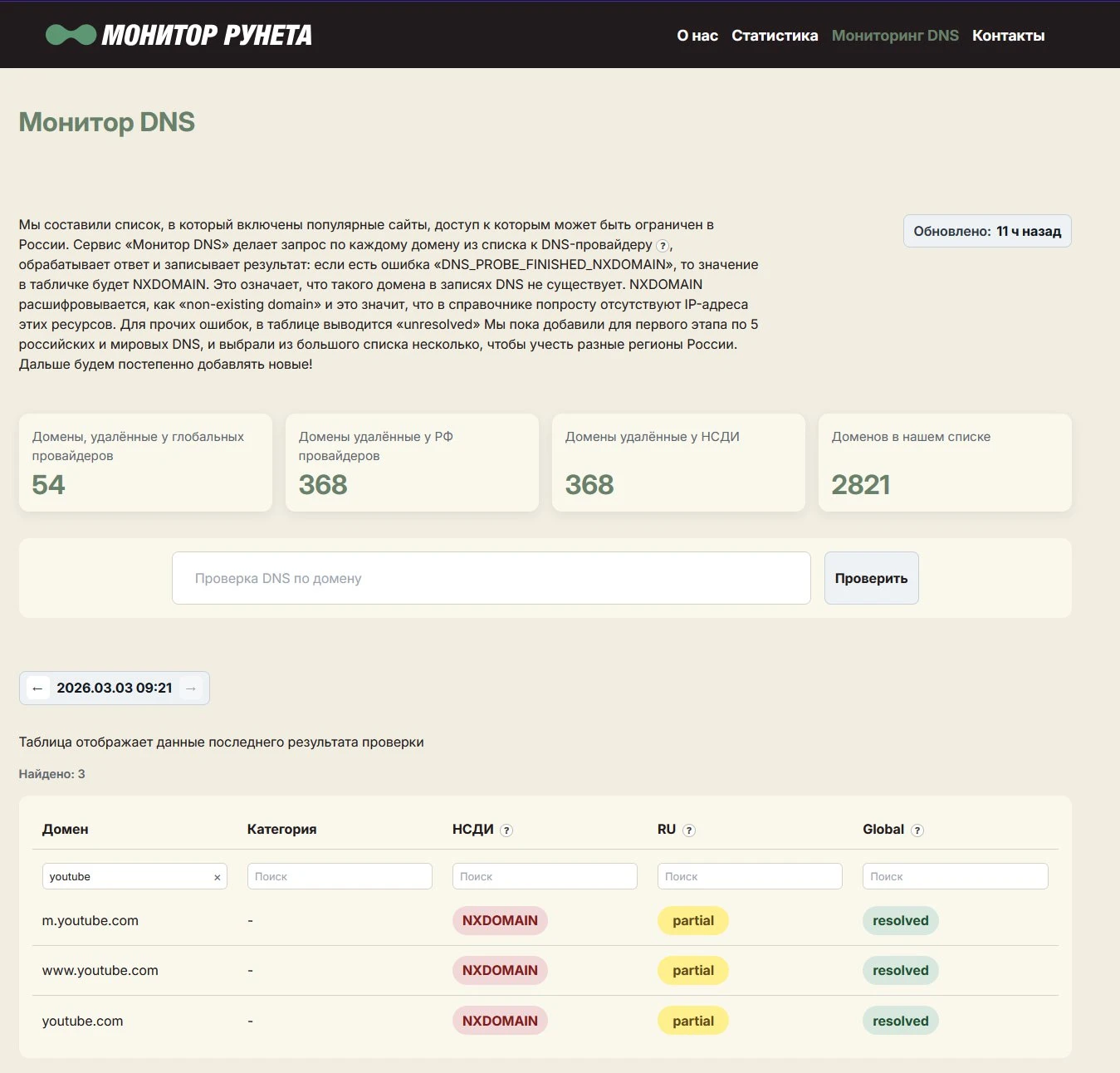Click resolved badge in m.youtube.com row
The image size is (1120, 1073).
click(901, 920)
